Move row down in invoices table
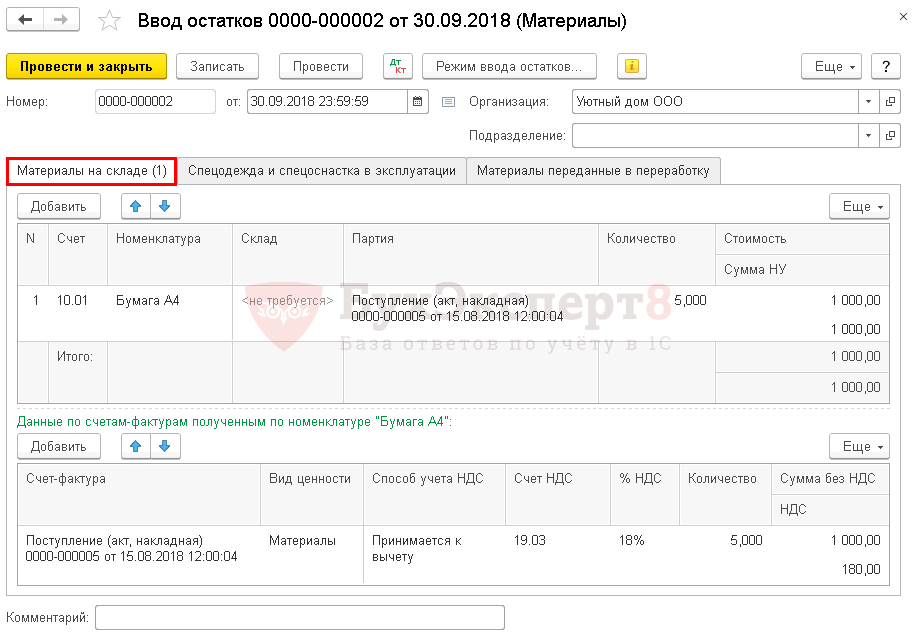915x634 pixels. point(164,446)
